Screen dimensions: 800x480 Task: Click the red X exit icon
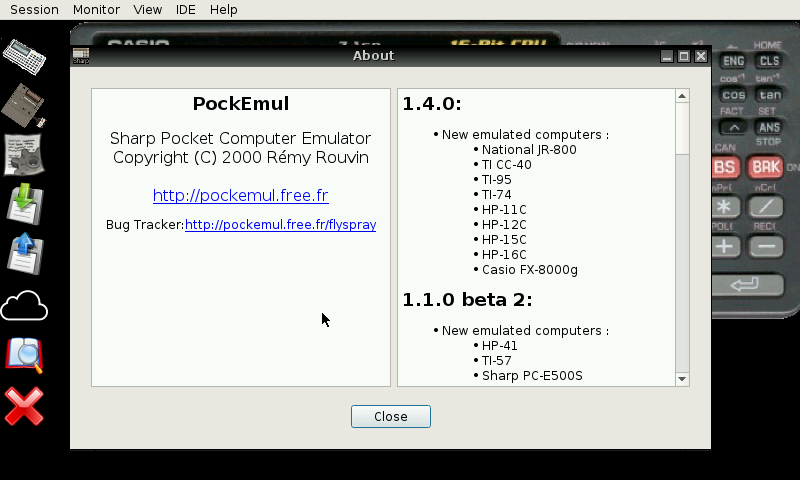tap(24, 406)
